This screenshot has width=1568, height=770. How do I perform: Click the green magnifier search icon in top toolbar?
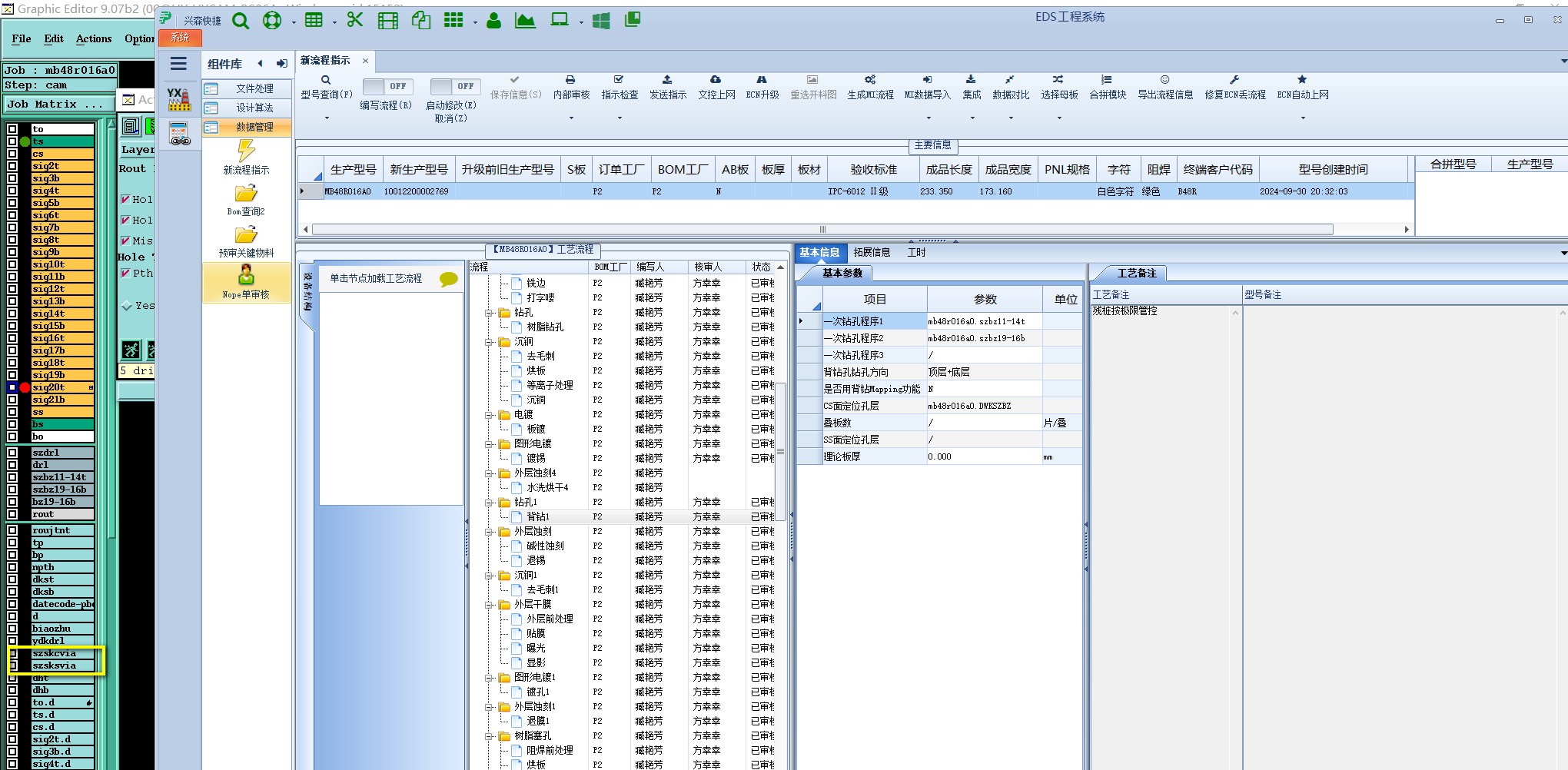(x=241, y=21)
